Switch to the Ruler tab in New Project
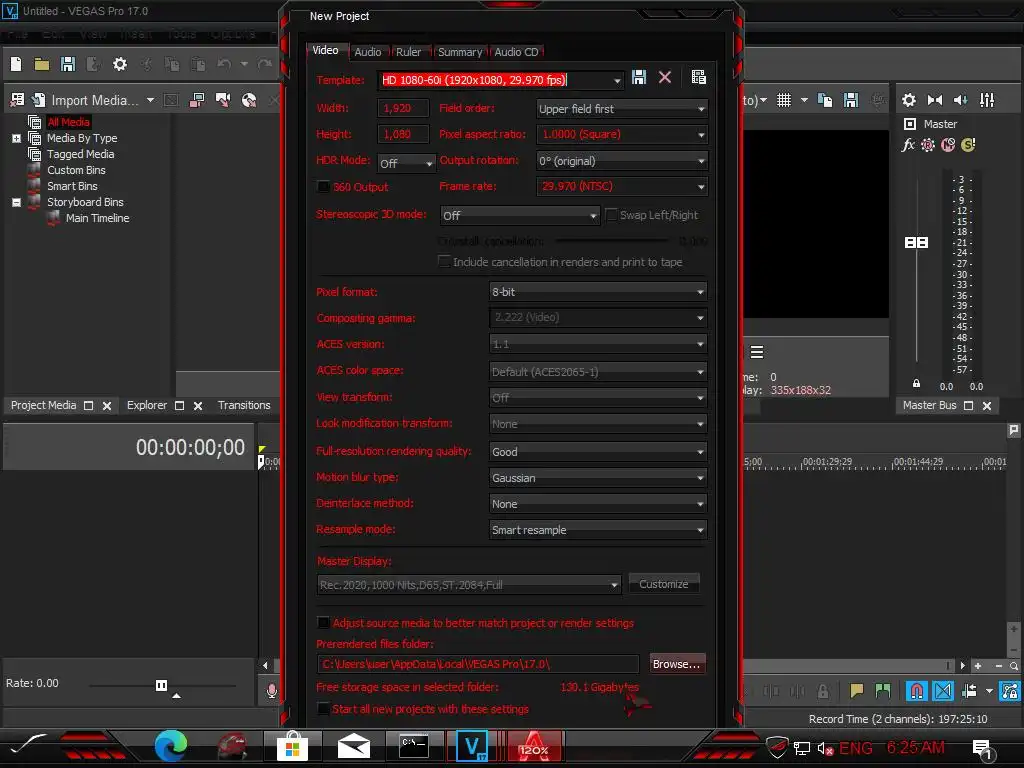The width and height of the screenshot is (1024, 768). pyautogui.click(x=408, y=52)
